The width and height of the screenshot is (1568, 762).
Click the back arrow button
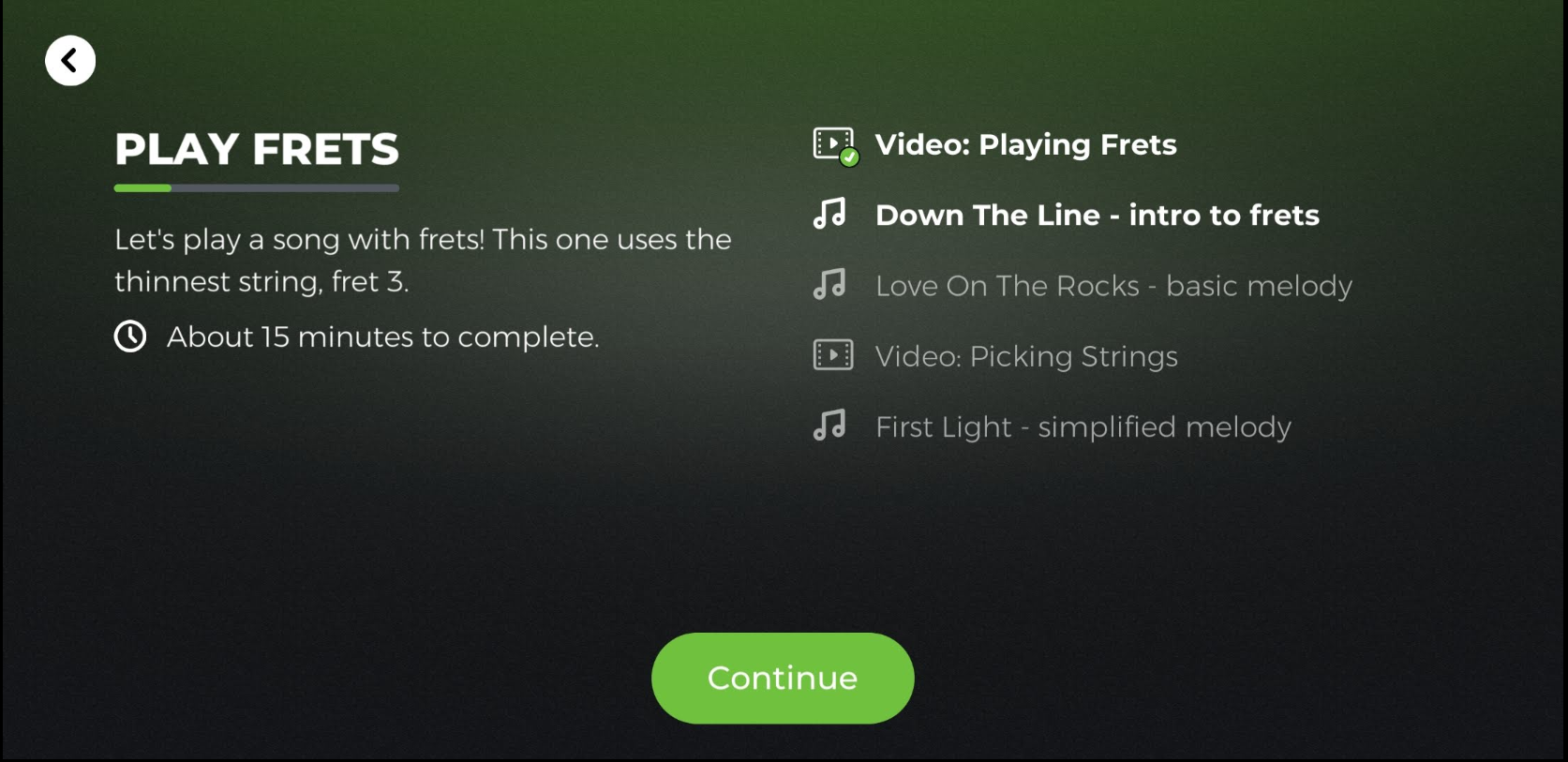pyautogui.click(x=70, y=61)
